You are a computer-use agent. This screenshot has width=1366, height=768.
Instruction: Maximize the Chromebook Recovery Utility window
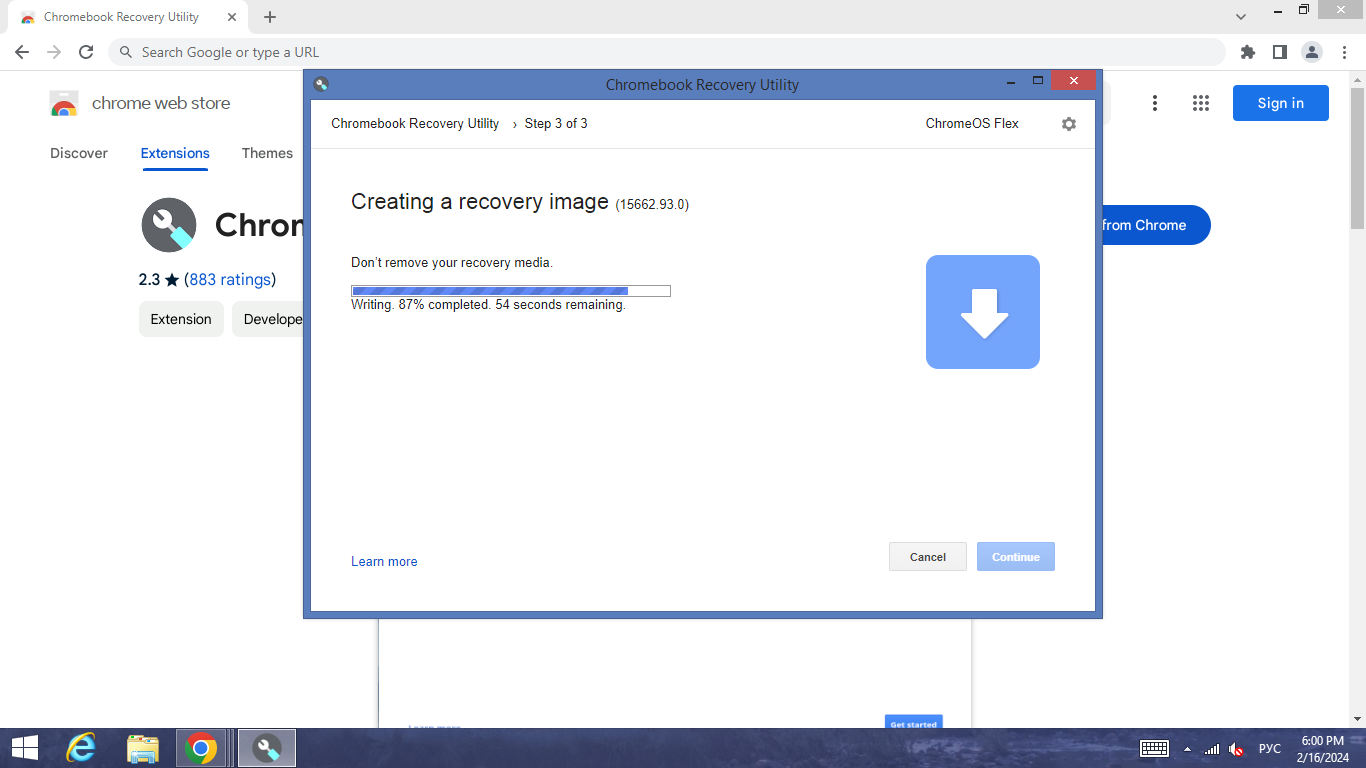click(1038, 81)
